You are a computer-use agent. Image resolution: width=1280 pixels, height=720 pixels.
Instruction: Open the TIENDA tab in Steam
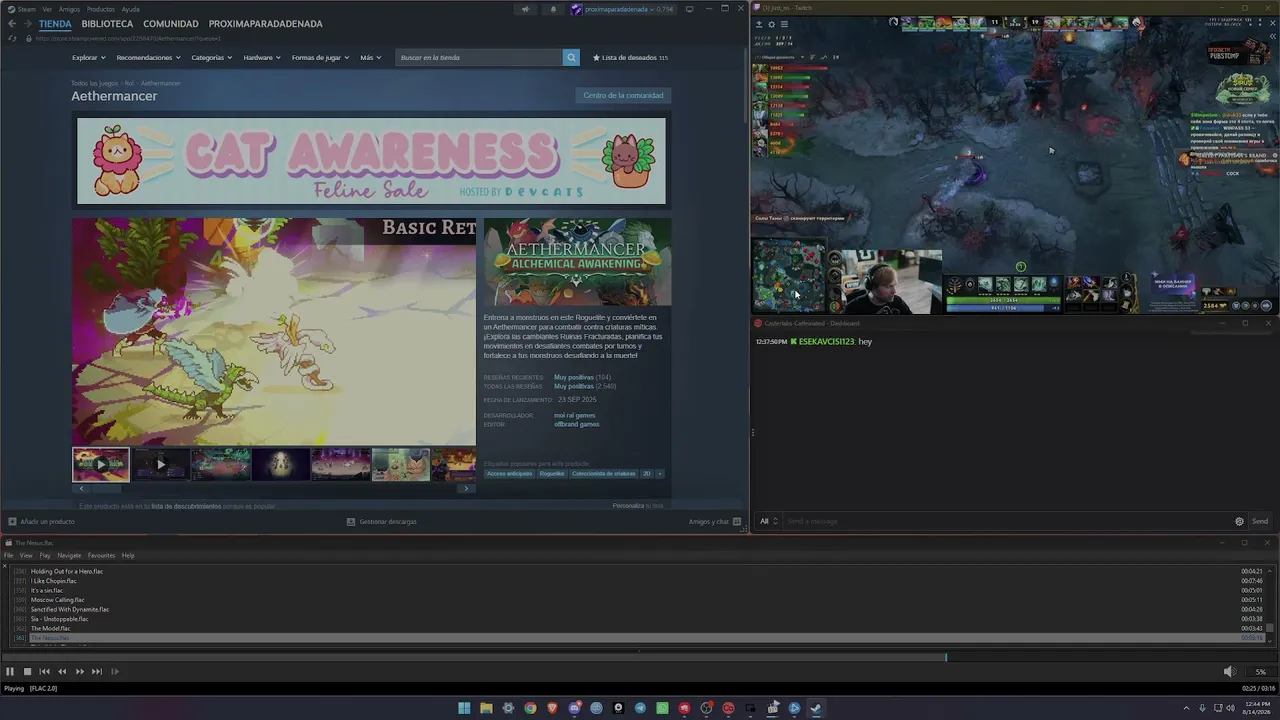(55, 23)
